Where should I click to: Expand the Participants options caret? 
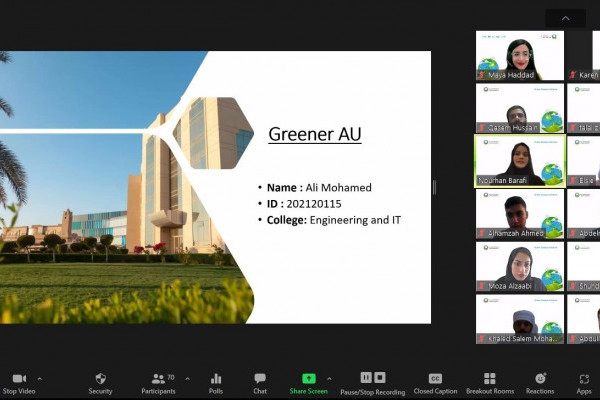coord(184,378)
